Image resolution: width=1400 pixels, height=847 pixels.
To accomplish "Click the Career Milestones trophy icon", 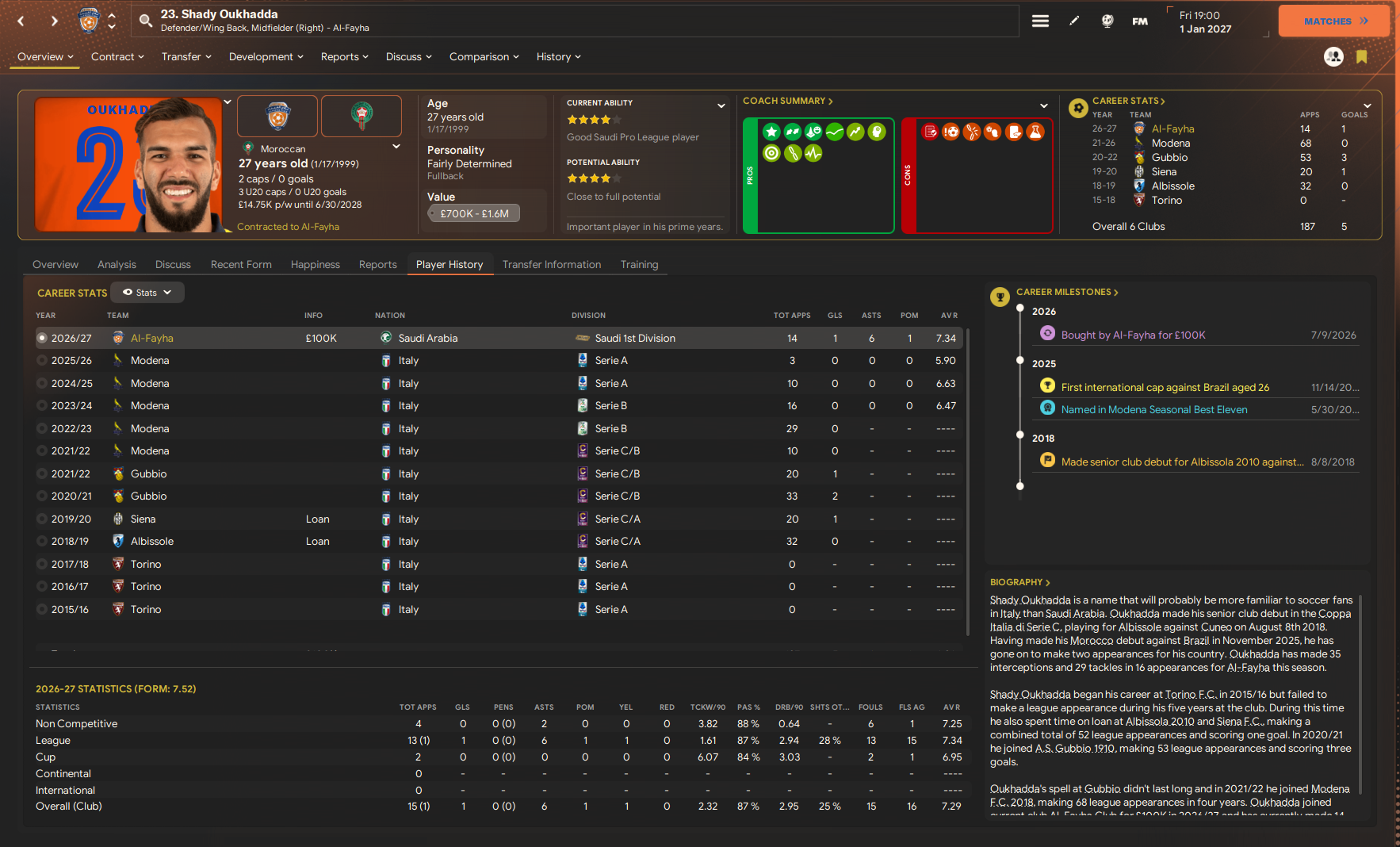I will (x=1000, y=297).
